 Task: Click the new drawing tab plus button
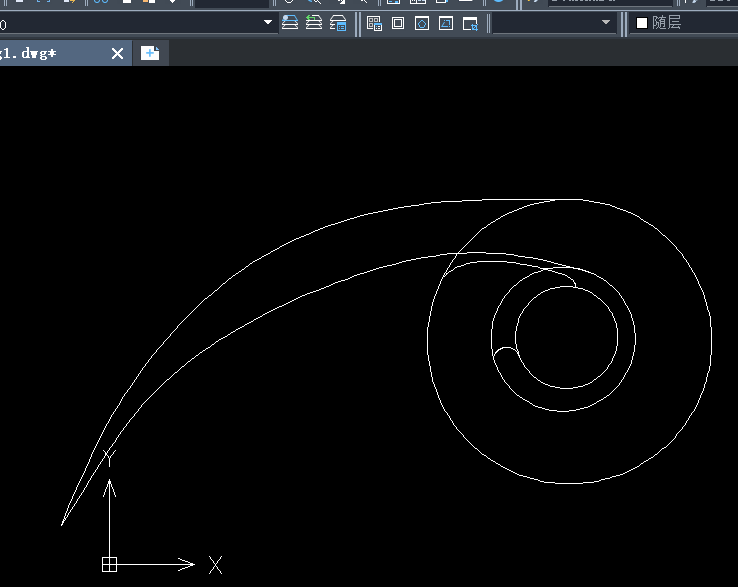[x=150, y=54]
